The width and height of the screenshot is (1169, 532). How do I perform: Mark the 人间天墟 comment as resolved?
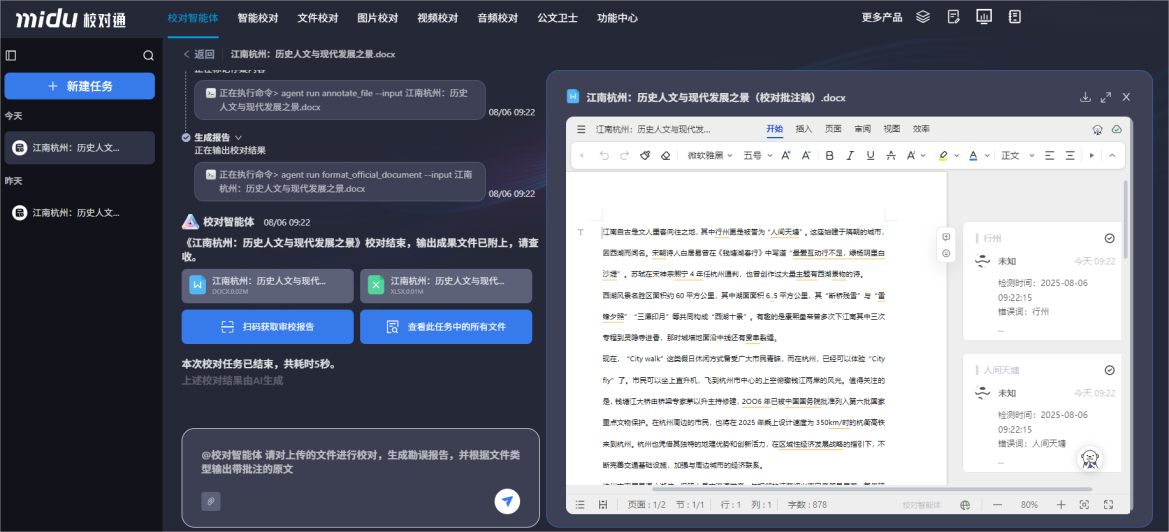tap(1109, 370)
